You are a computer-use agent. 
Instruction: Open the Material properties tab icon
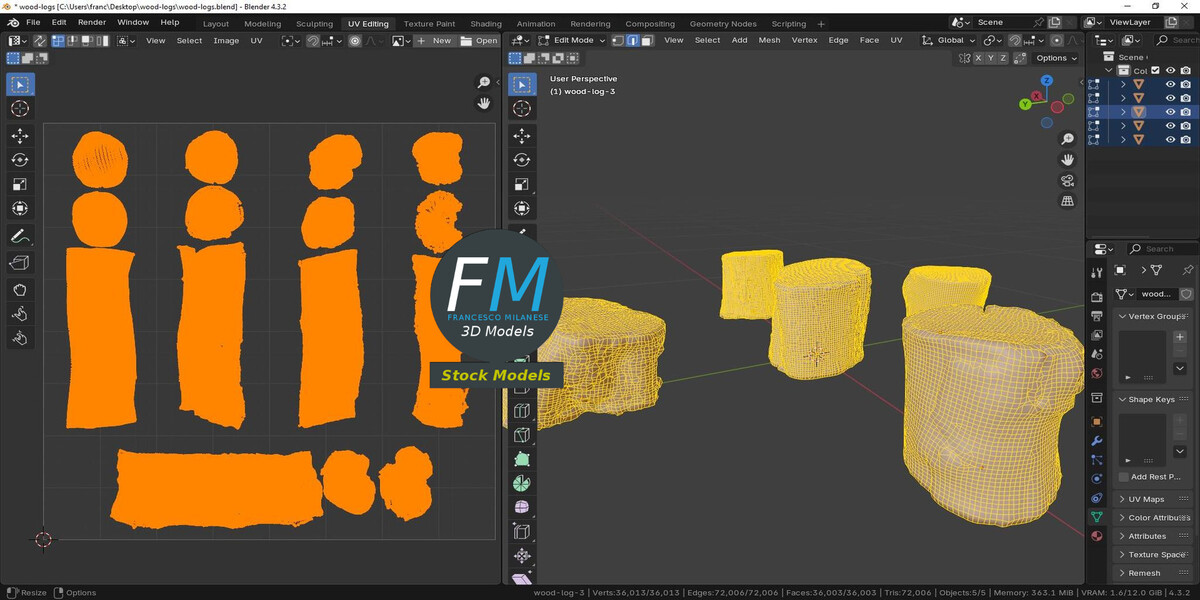tap(1097, 536)
